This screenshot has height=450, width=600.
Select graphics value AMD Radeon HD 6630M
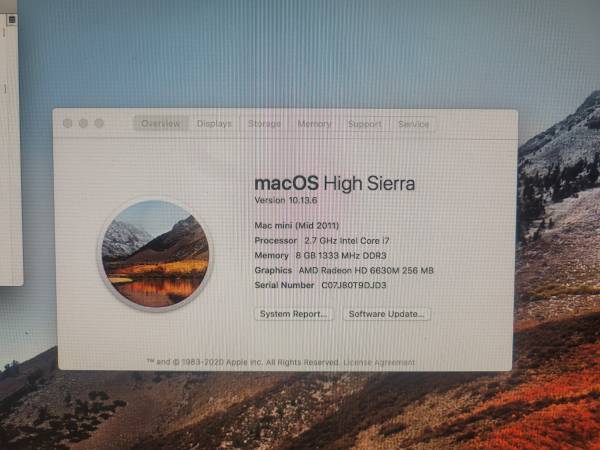(x=366, y=270)
